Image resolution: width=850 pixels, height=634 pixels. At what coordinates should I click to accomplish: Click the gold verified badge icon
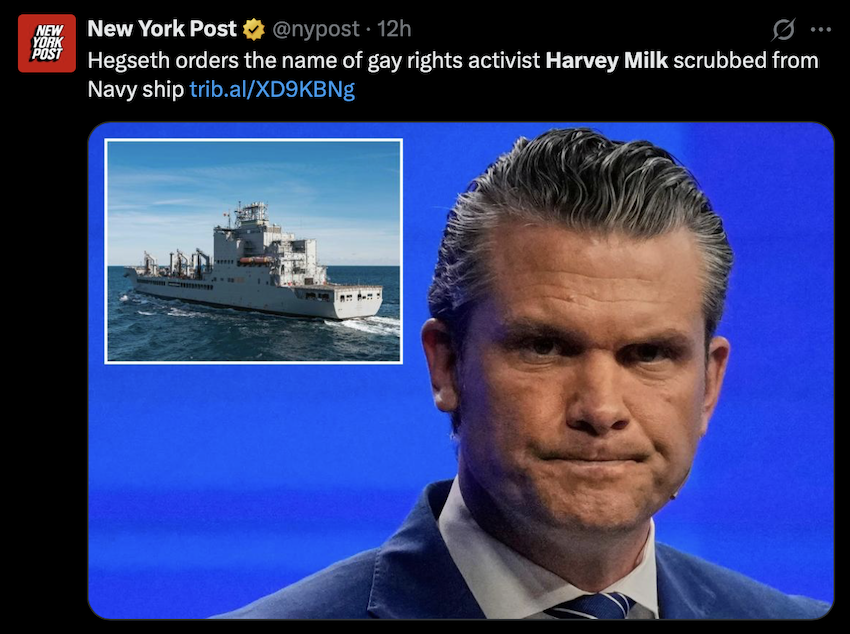click(x=253, y=29)
